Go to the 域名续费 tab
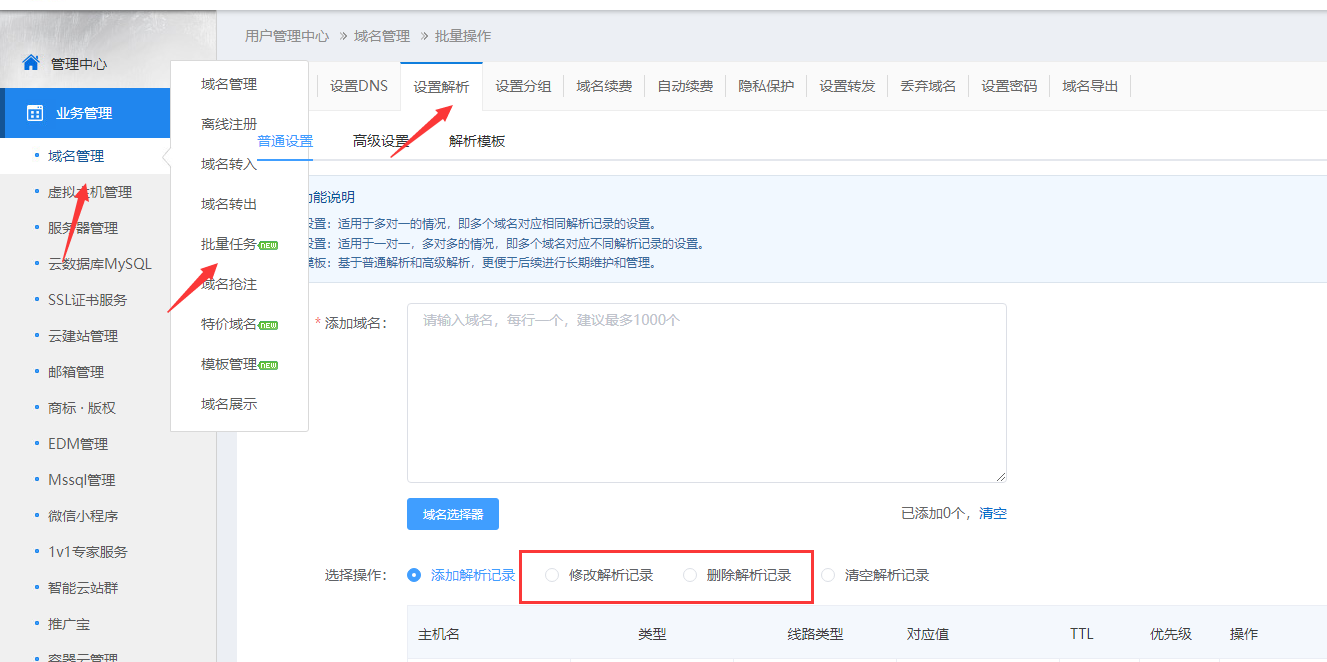 604,86
